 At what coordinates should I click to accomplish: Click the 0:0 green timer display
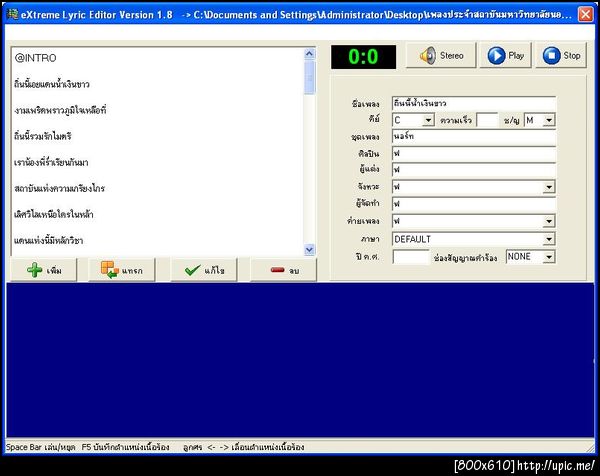[363, 57]
